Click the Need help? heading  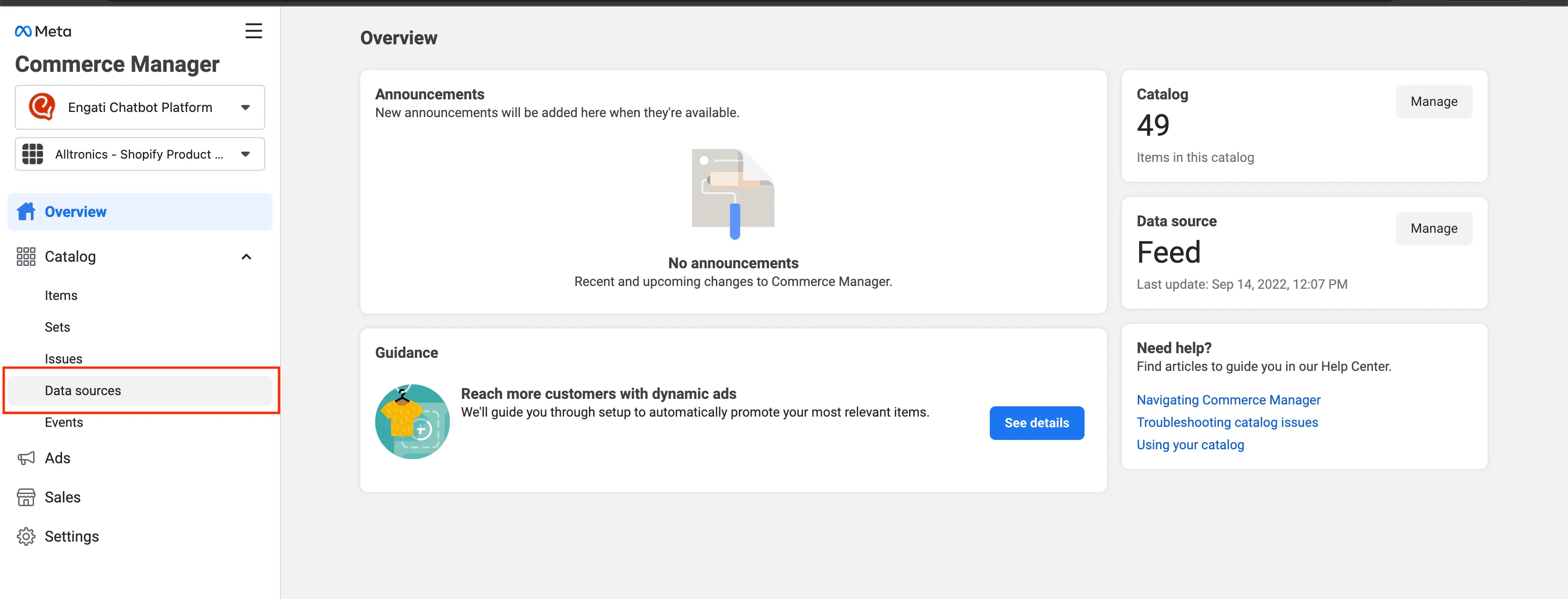point(1174,348)
